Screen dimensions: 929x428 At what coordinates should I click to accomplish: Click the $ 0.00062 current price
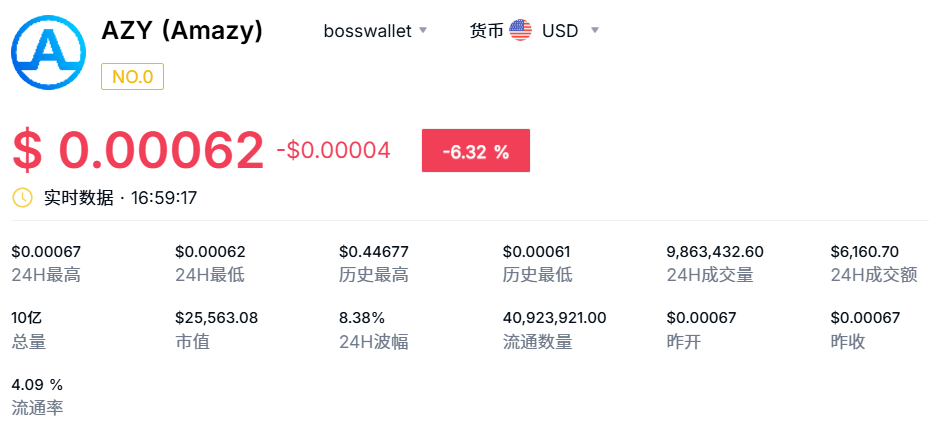tap(138, 151)
